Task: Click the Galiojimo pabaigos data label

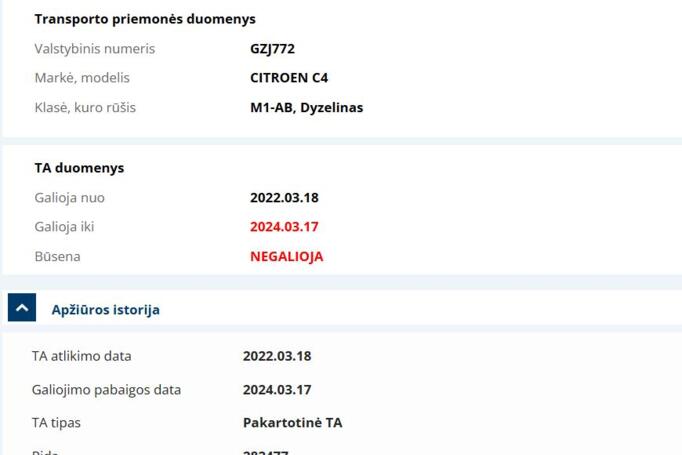Action: pos(106,389)
